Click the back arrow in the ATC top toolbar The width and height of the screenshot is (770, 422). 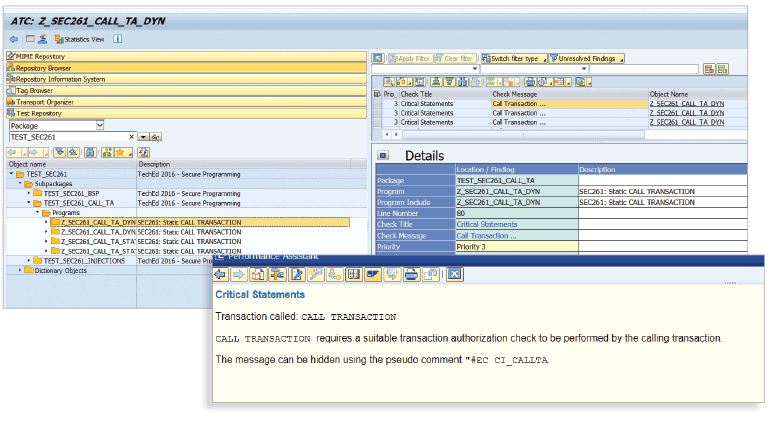tap(14, 39)
